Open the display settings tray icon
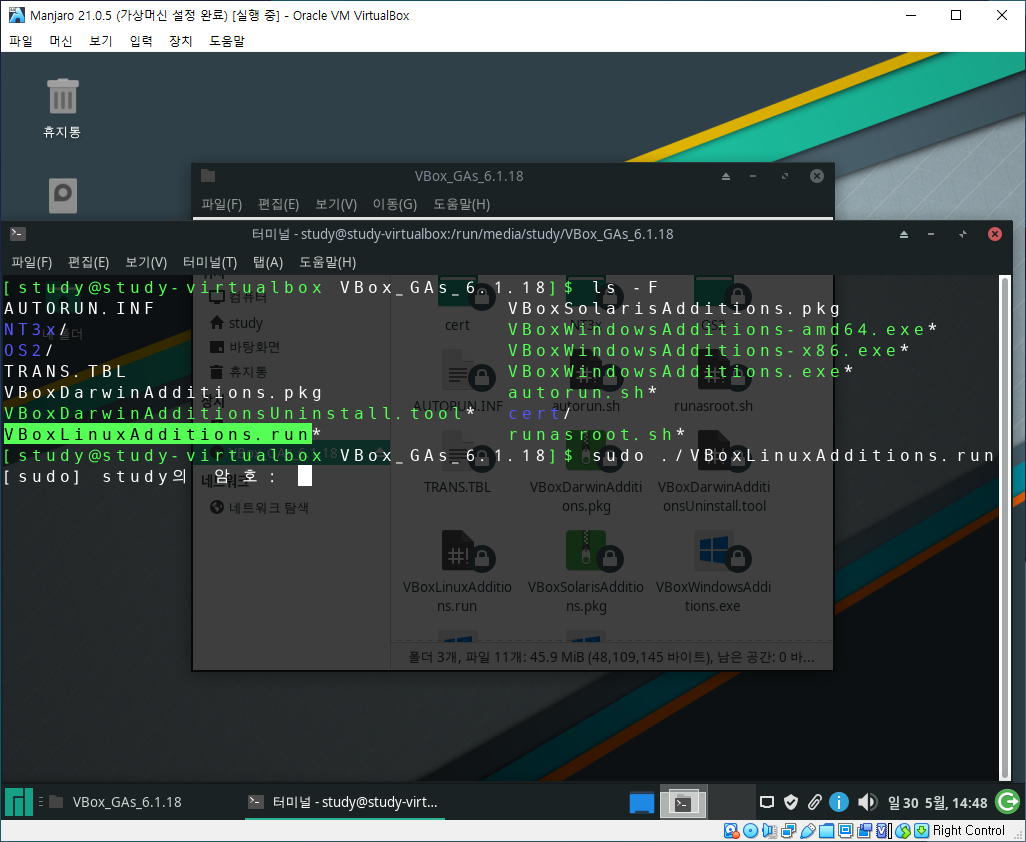The image size is (1026, 842). (767, 802)
